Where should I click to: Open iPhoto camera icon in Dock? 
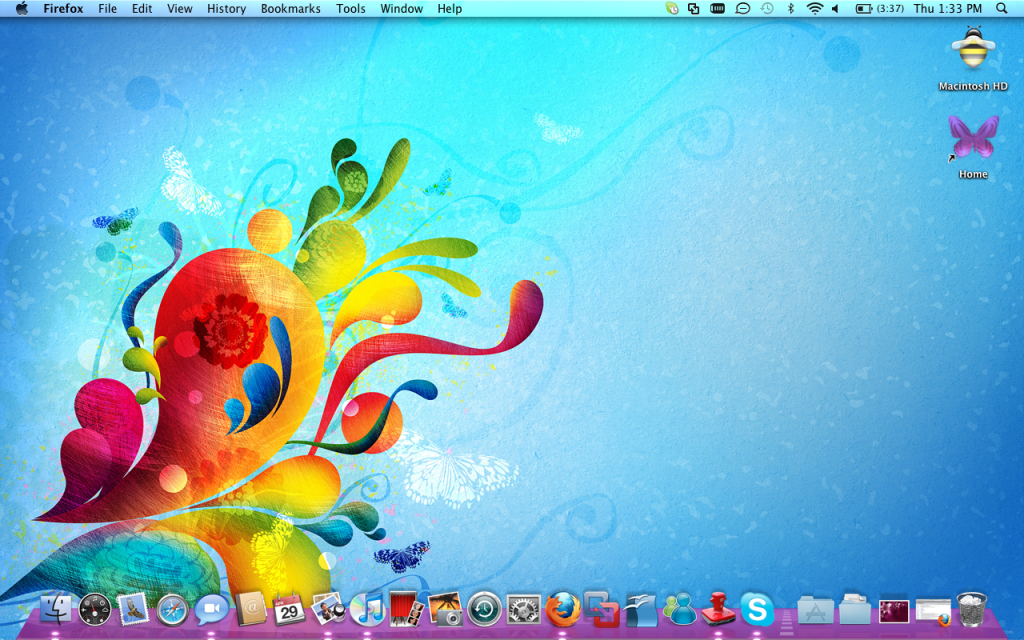coord(445,609)
